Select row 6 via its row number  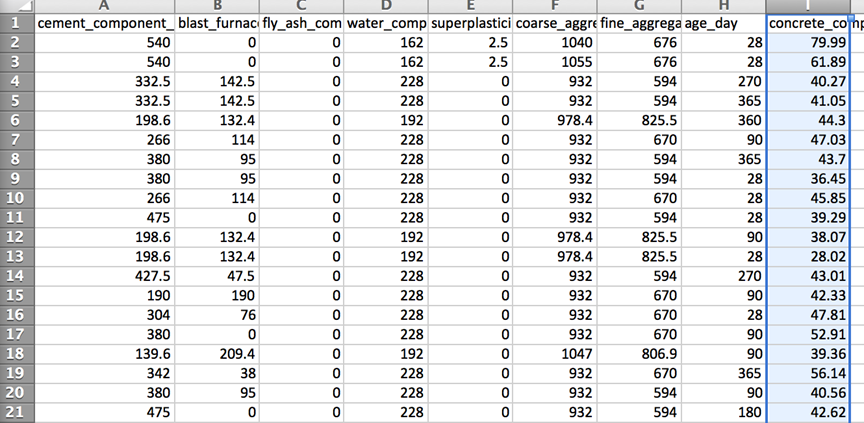(x=16, y=118)
